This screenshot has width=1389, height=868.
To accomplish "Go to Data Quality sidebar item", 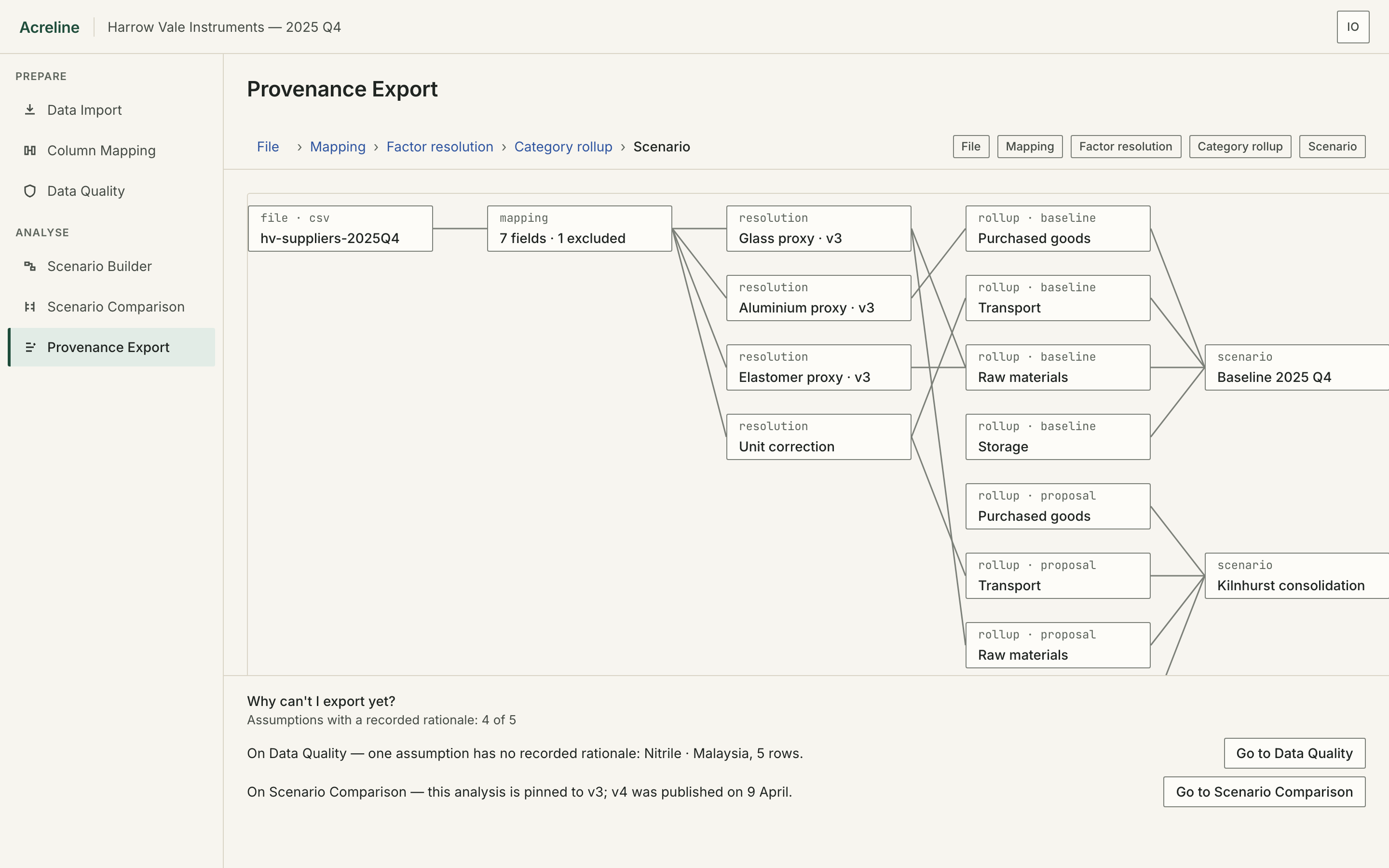I will point(111,191).
